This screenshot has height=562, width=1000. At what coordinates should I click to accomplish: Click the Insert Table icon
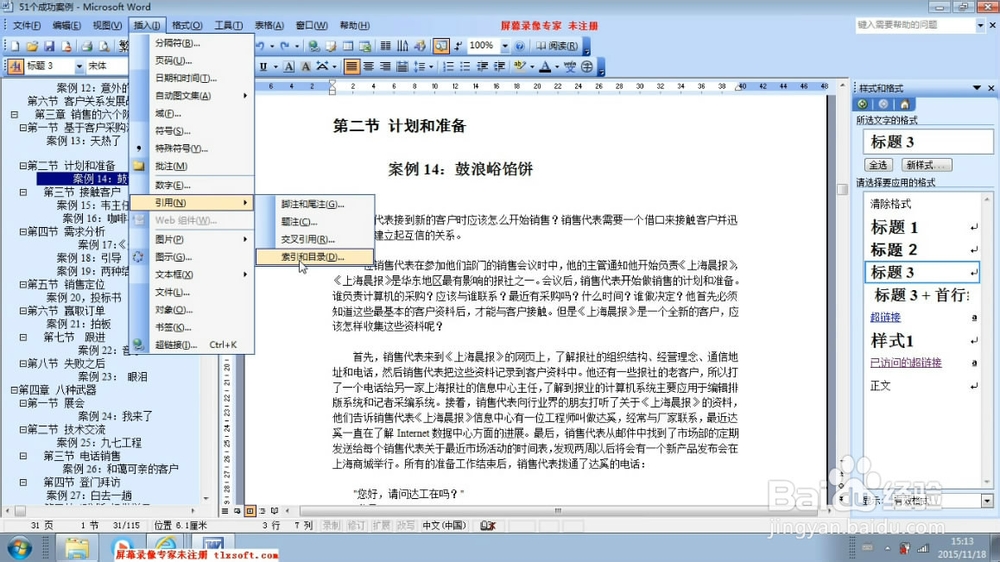348,46
